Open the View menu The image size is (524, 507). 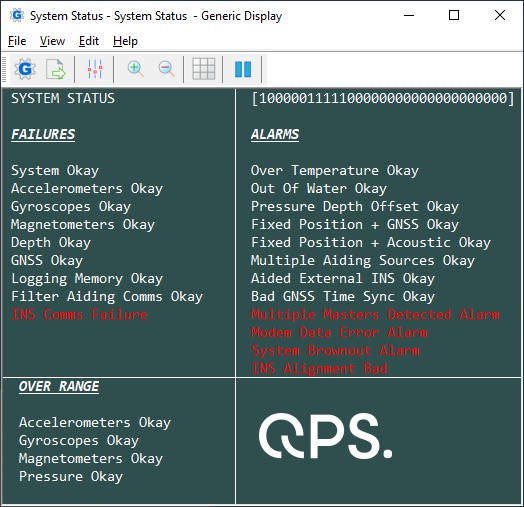point(52,41)
